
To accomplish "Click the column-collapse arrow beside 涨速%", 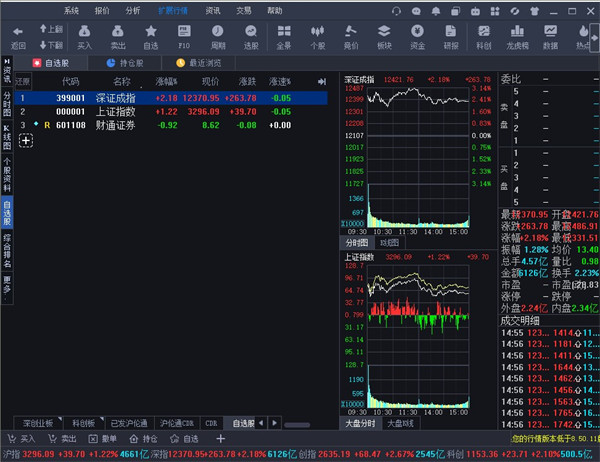I will [x=322, y=82].
